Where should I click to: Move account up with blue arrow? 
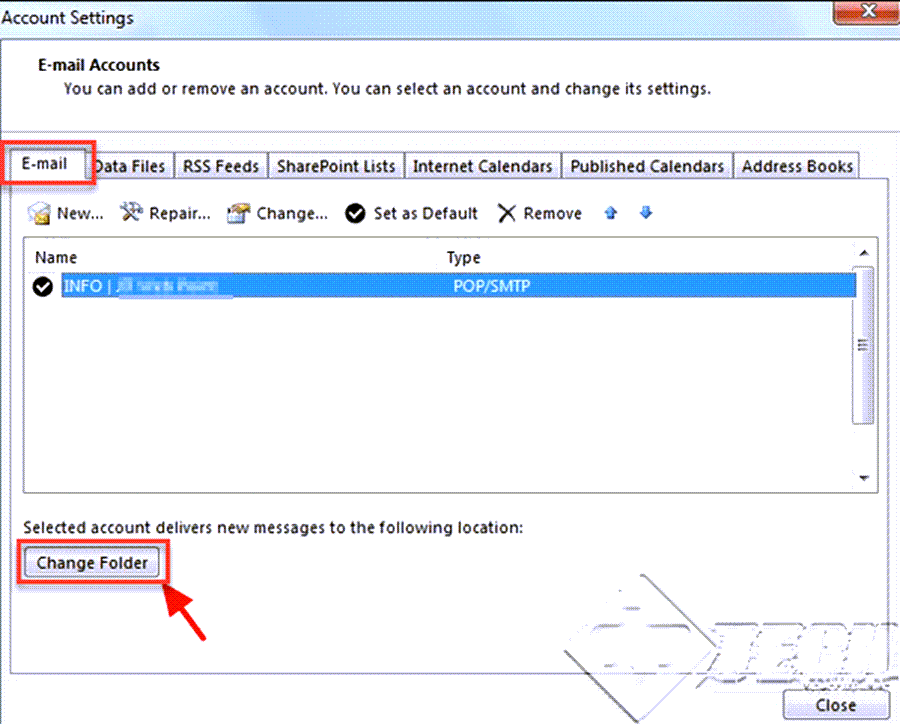[611, 213]
